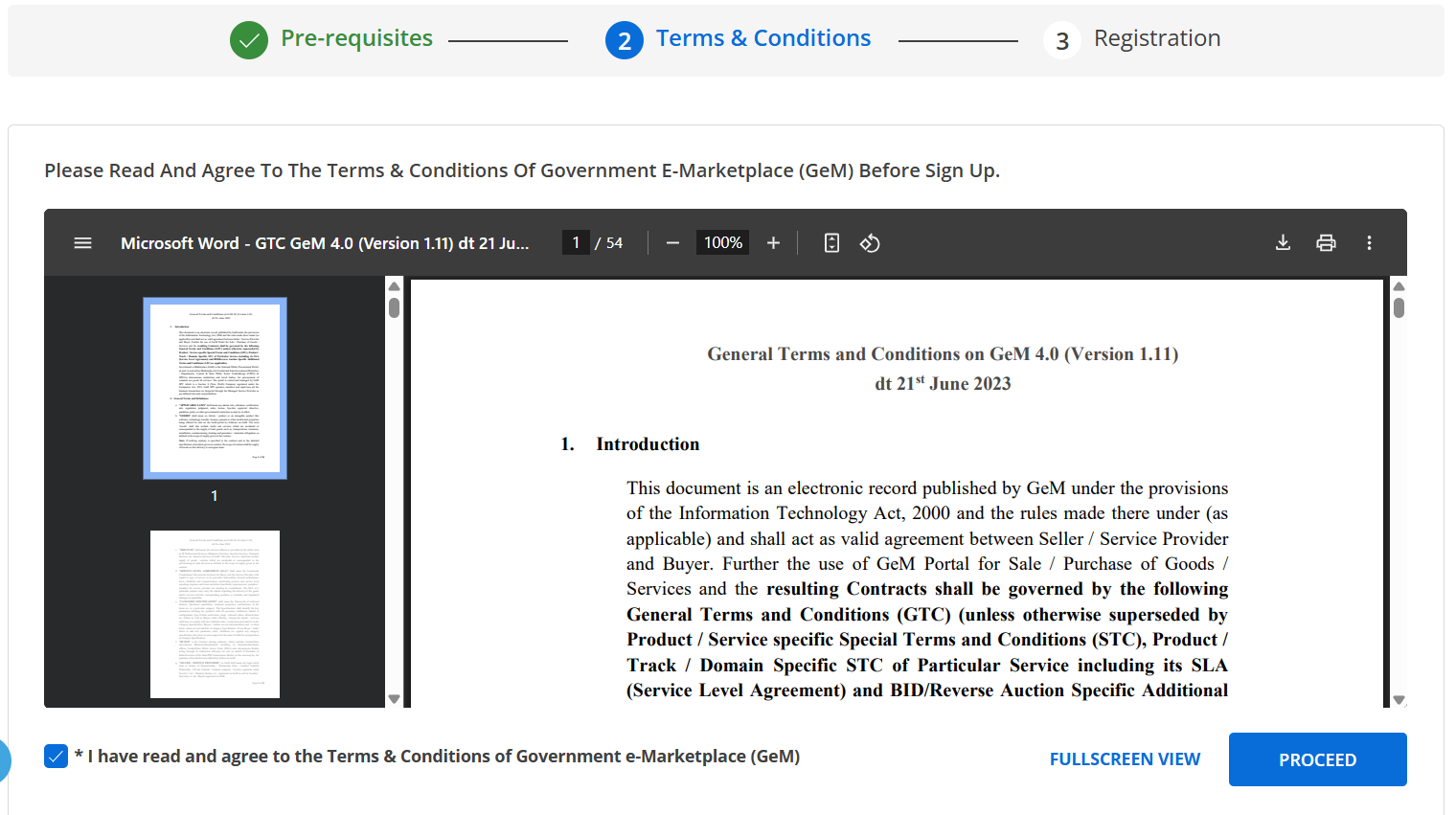Click the zoom in plus icon
1456x815 pixels.
pos(773,243)
